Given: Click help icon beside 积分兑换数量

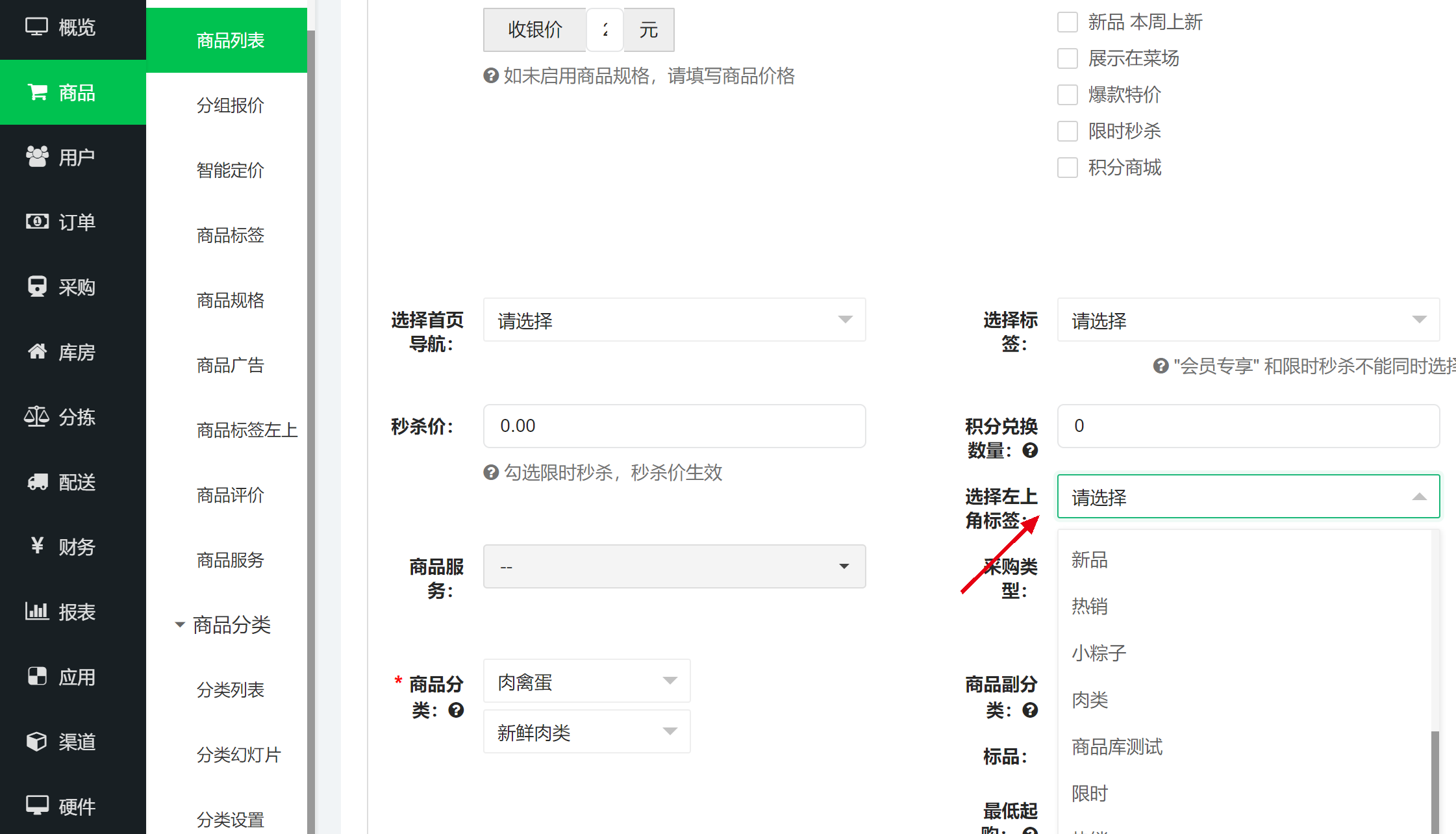Looking at the screenshot, I should [x=1030, y=450].
